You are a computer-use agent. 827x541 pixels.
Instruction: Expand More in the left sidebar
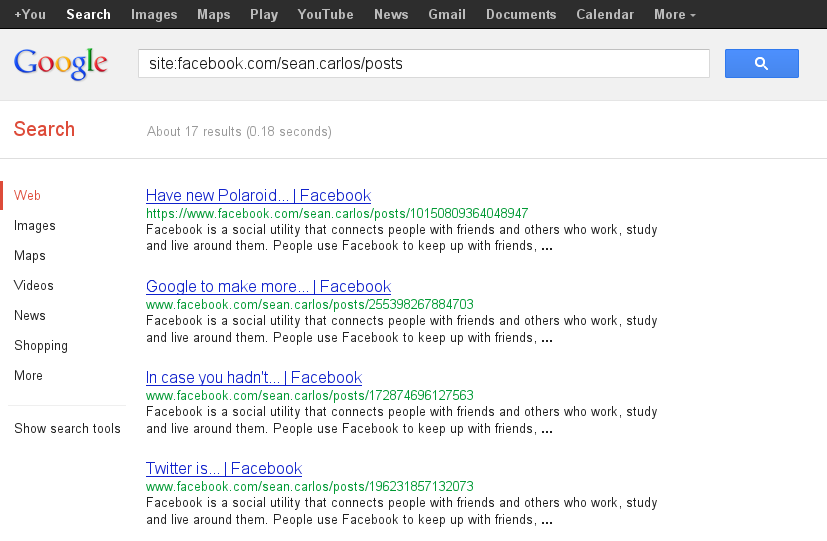28,376
